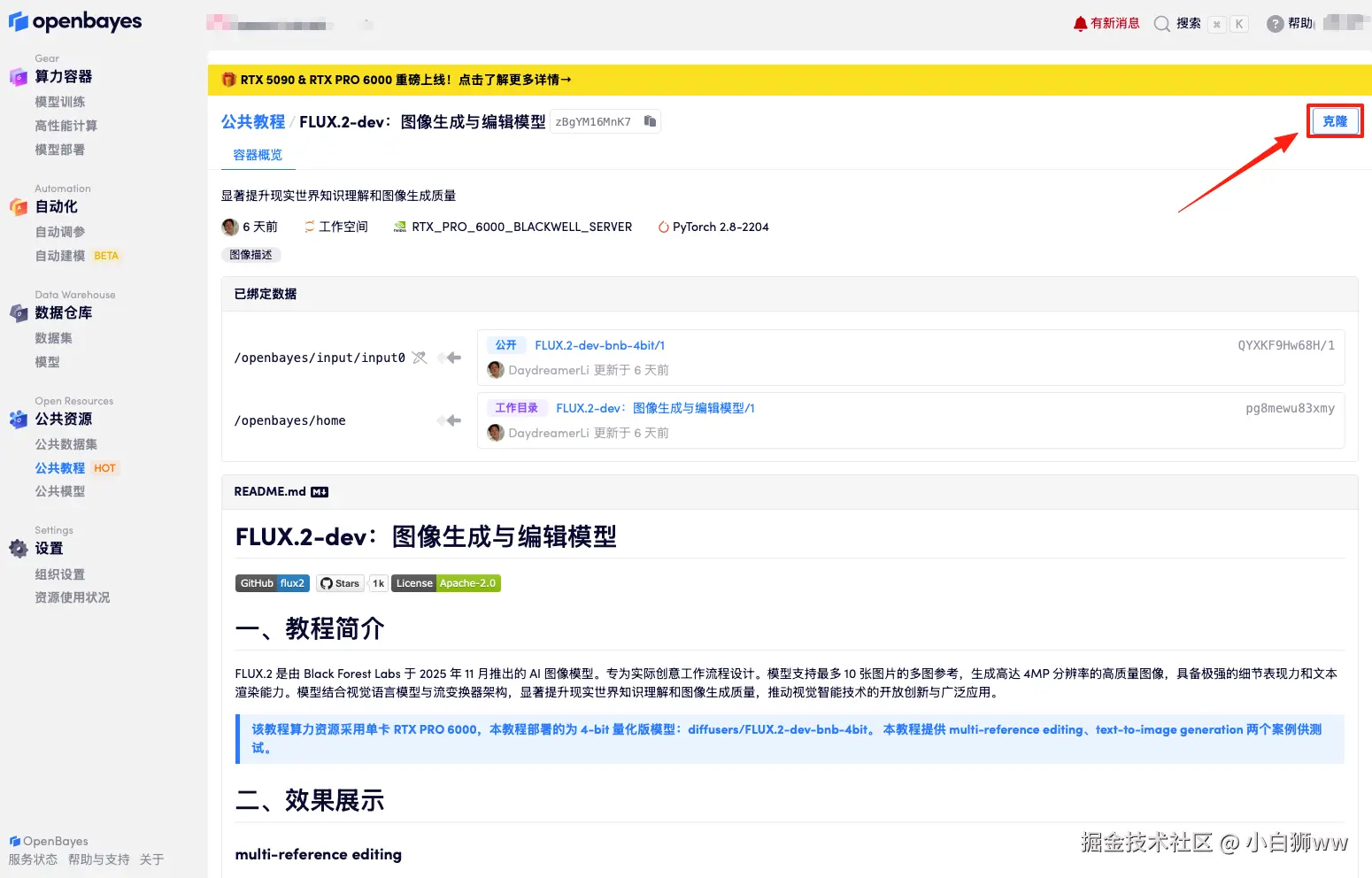Click the OpenBayes footer logo

point(49,841)
